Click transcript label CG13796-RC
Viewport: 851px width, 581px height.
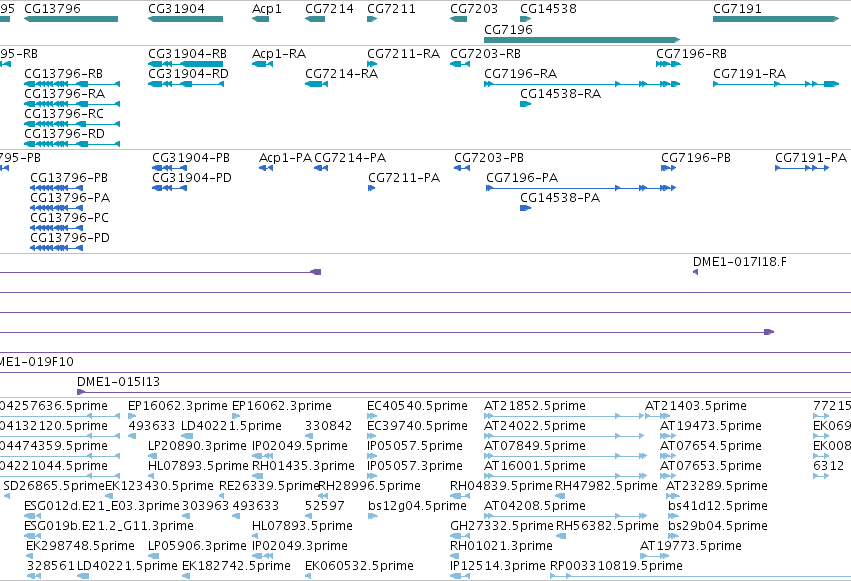pos(64,114)
